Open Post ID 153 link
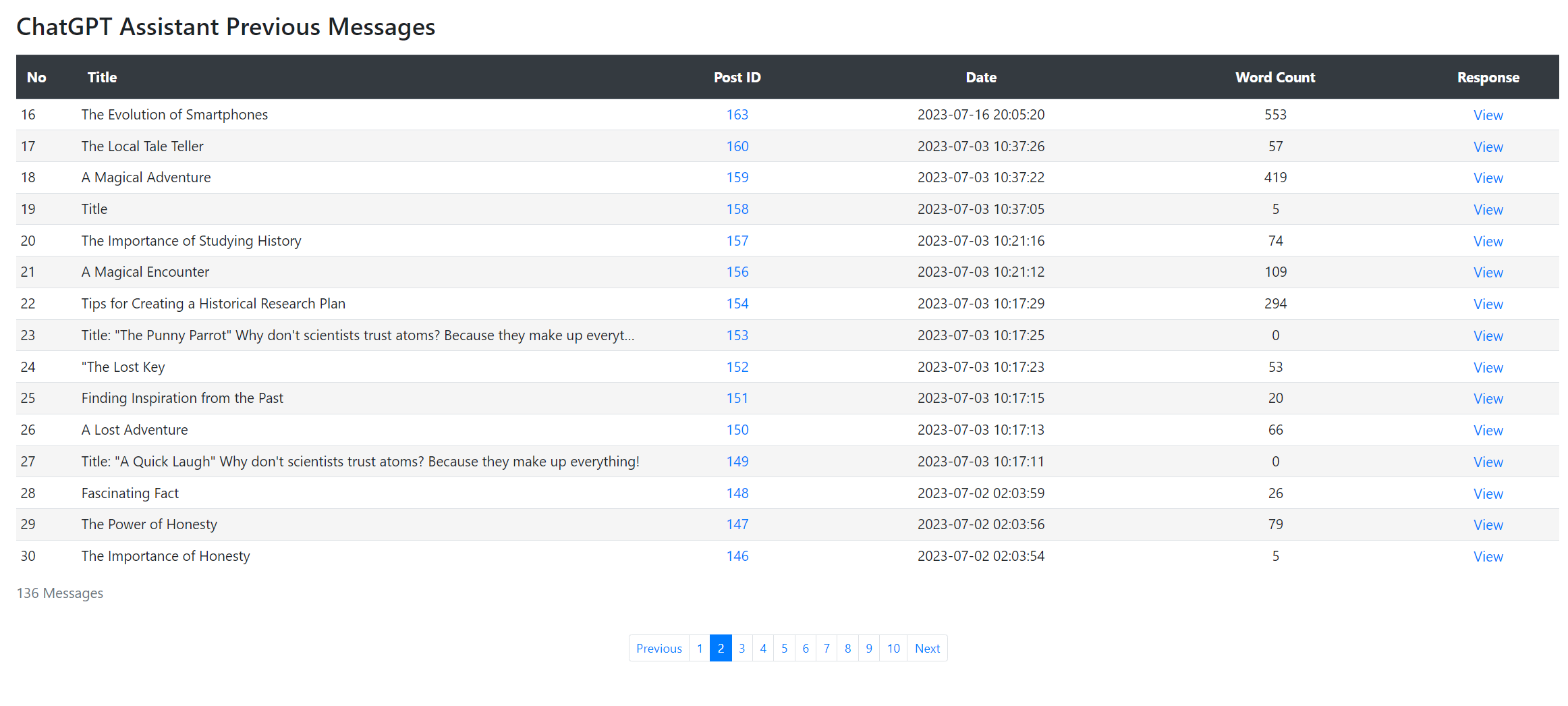The width and height of the screenshot is (1568, 706). 737,335
